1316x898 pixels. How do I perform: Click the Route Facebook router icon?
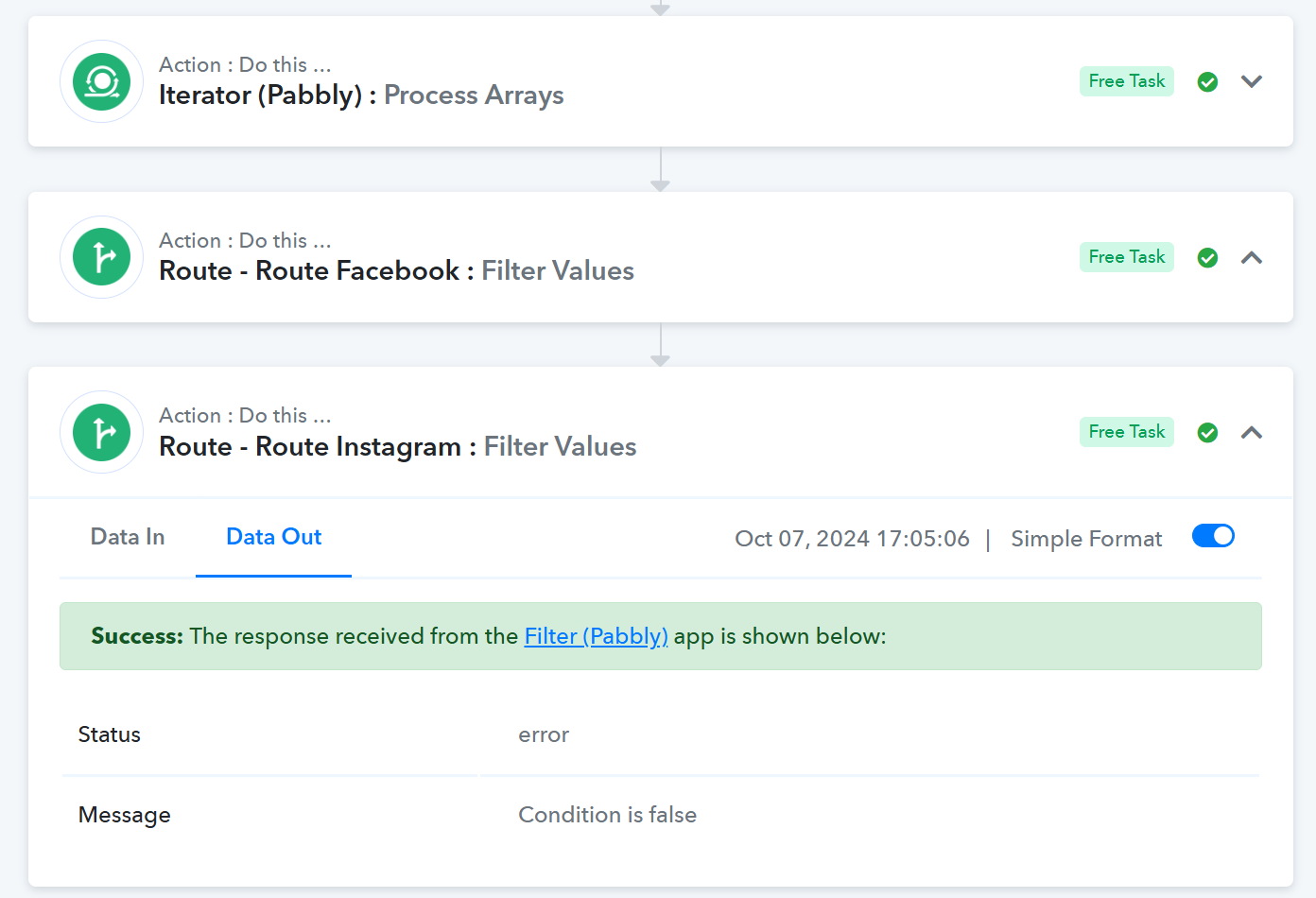click(101, 257)
